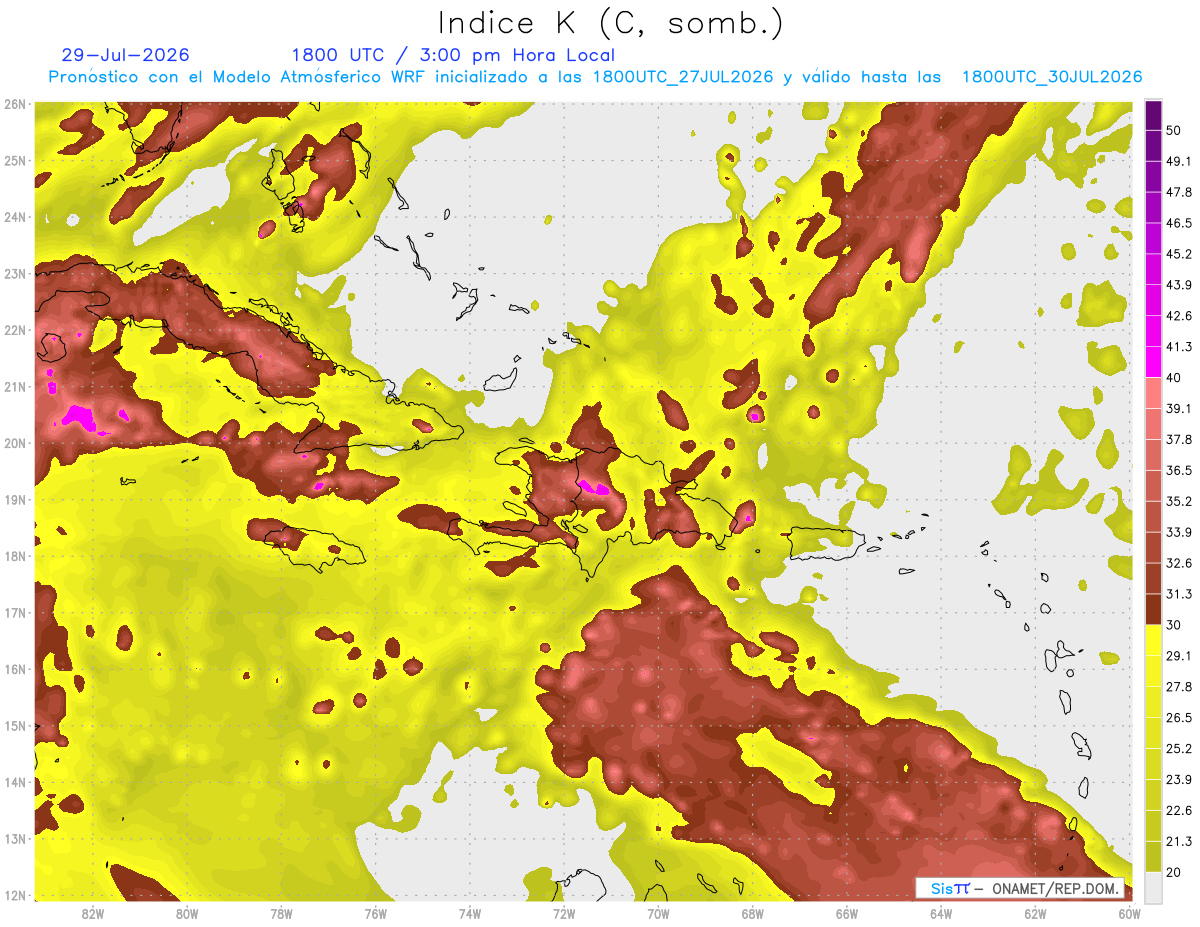1200x927 pixels.
Task: Click the colorbar label "47.8"
Action: (1178, 192)
